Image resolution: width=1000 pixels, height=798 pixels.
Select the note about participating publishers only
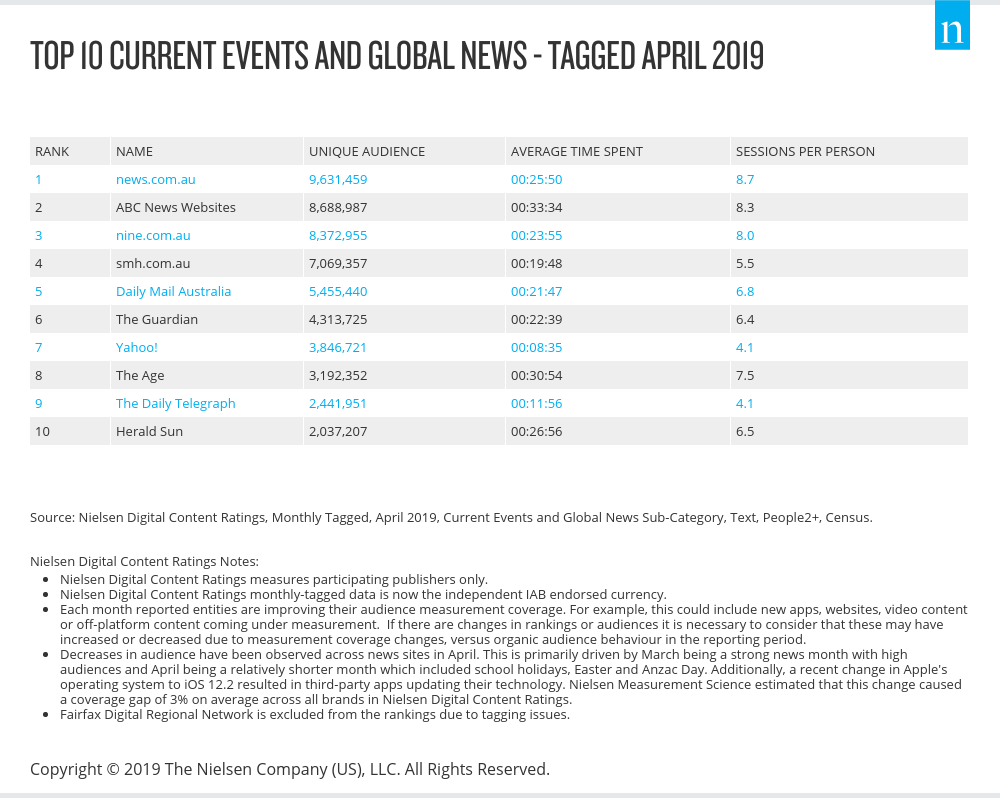coord(274,579)
